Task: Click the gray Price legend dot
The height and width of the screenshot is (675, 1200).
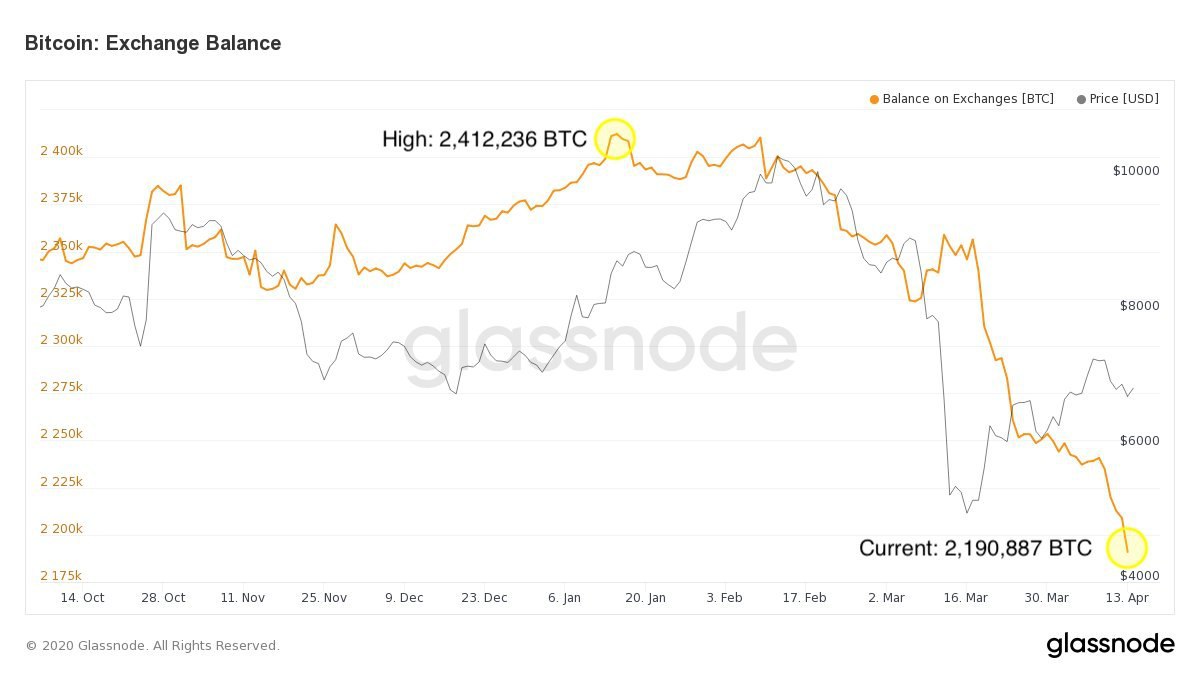Action: [1081, 99]
